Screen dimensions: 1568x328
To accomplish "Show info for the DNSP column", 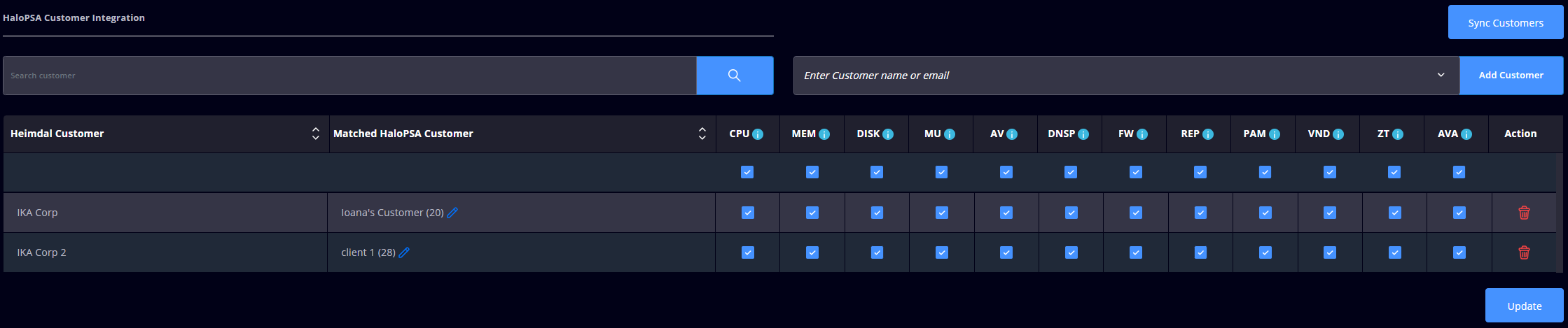I will coord(1083,134).
